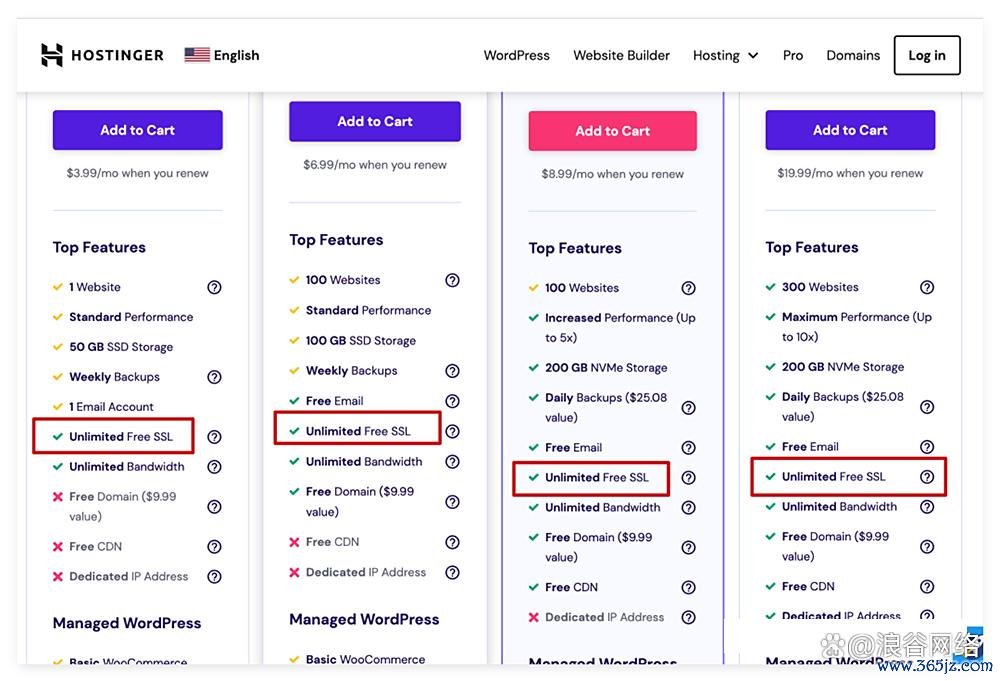
Task: Open help icon beside "1 Website"
Action: tap(214, 288)
